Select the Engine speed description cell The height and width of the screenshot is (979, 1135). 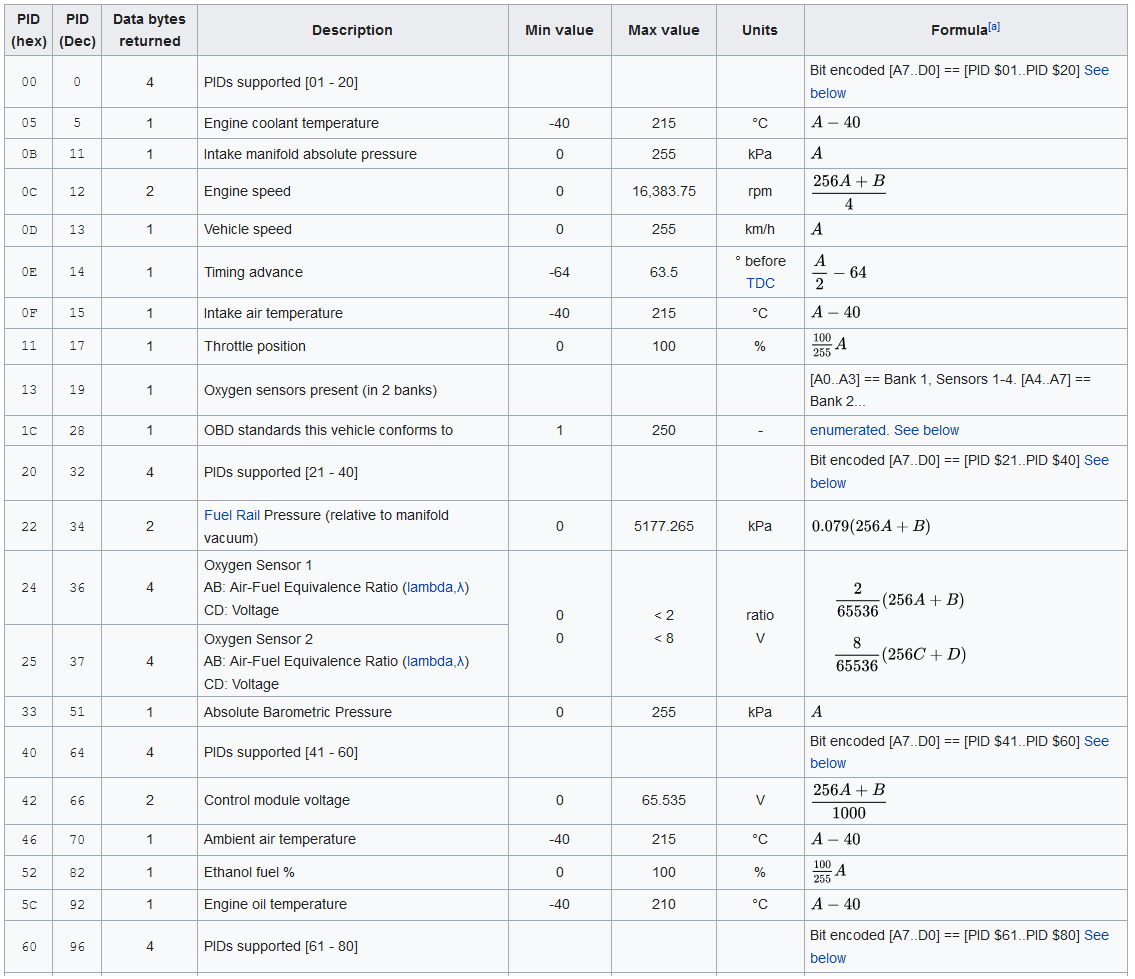coord(353,192)
